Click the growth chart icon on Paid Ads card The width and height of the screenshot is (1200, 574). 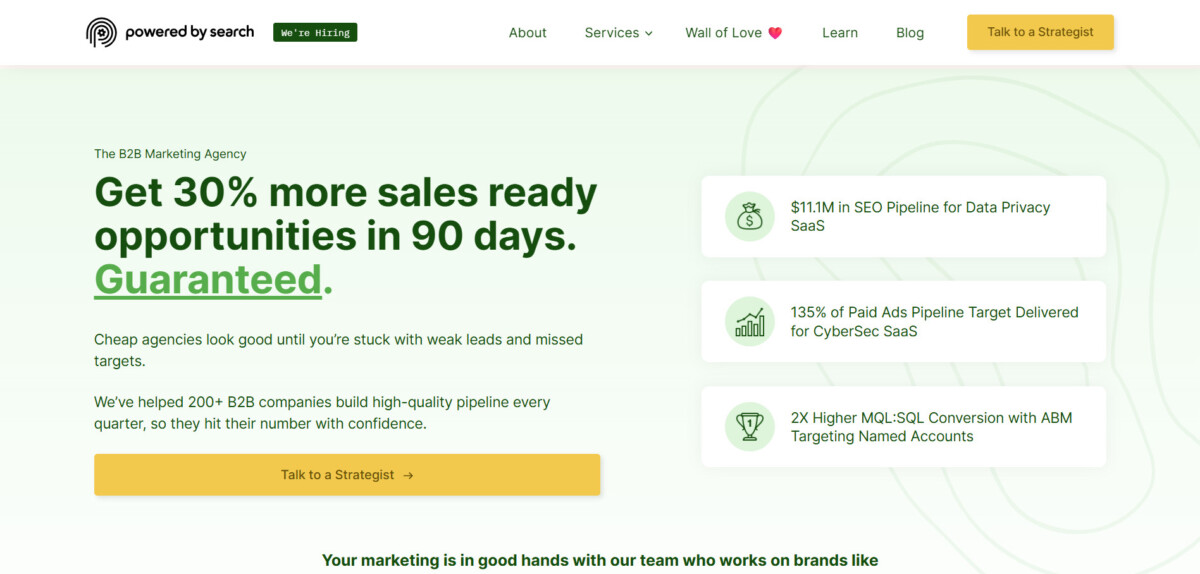pyautogui.click(x=750, y=322)
